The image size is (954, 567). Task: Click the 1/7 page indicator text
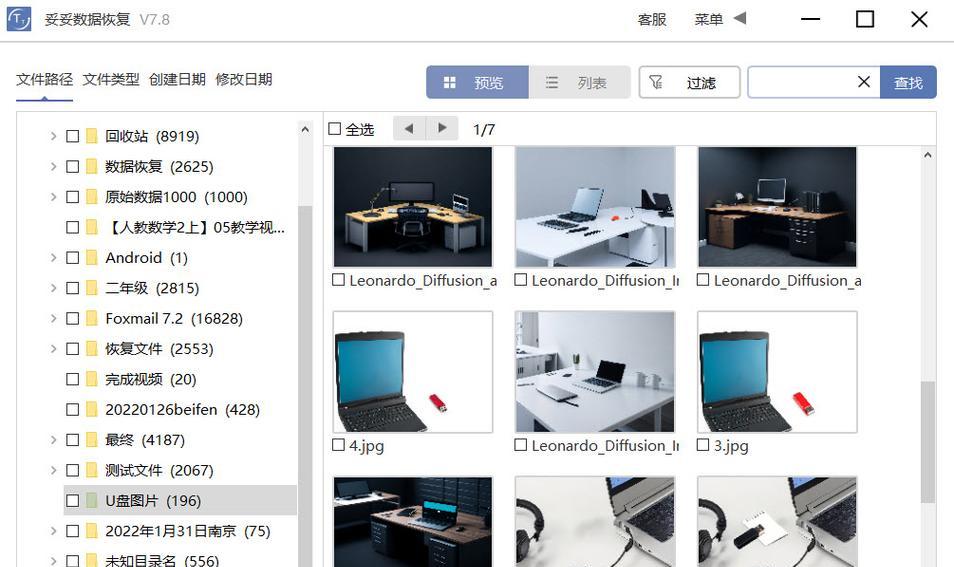[484, 129]
